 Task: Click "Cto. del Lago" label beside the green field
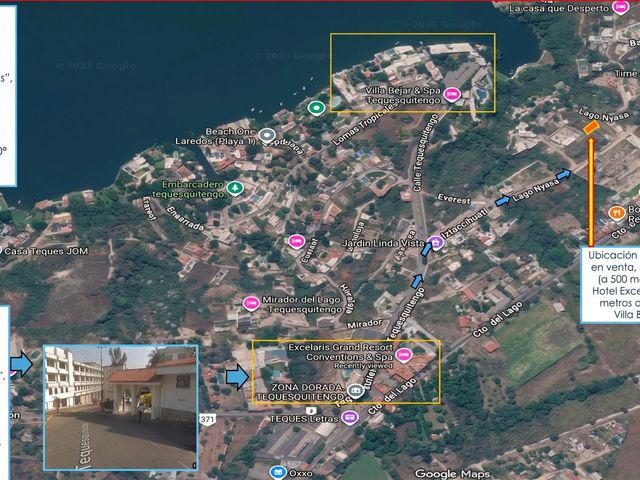click(x=497, y=319)
